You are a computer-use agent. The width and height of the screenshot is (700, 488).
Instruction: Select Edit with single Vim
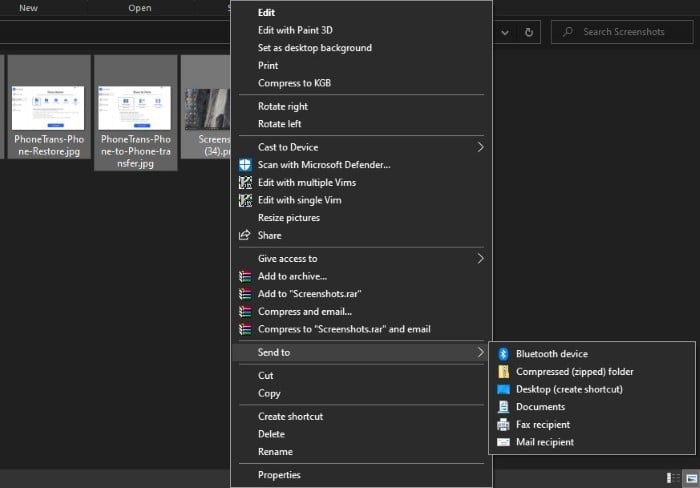(361, 200)
